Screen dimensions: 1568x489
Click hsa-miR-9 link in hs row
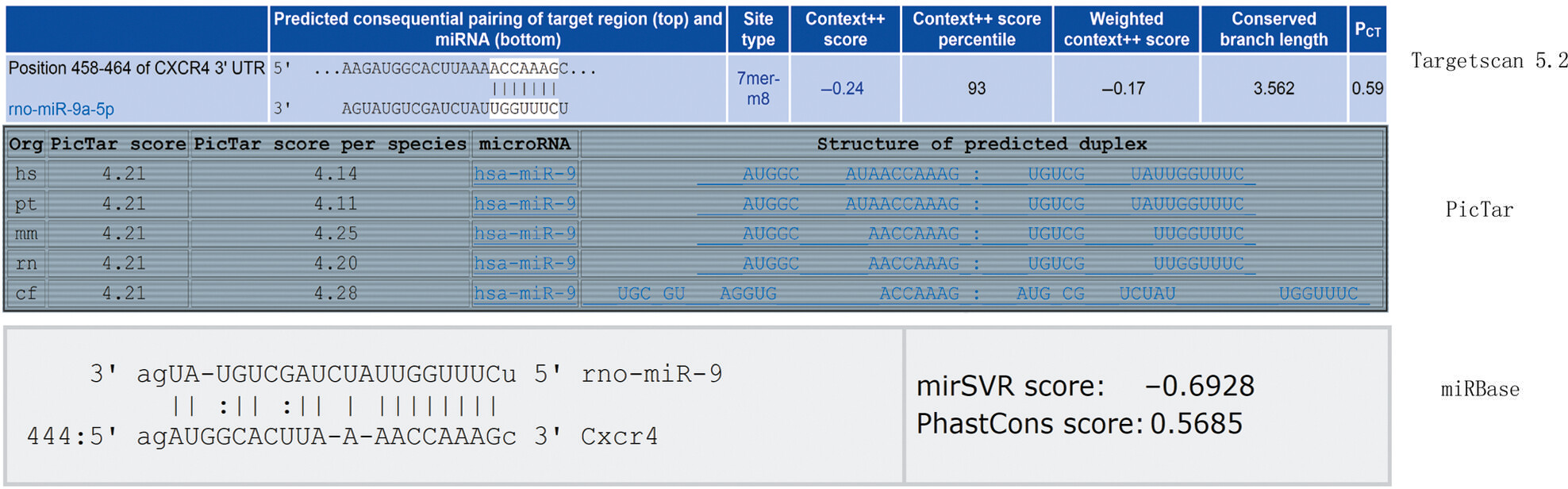[x=525, y=174]
